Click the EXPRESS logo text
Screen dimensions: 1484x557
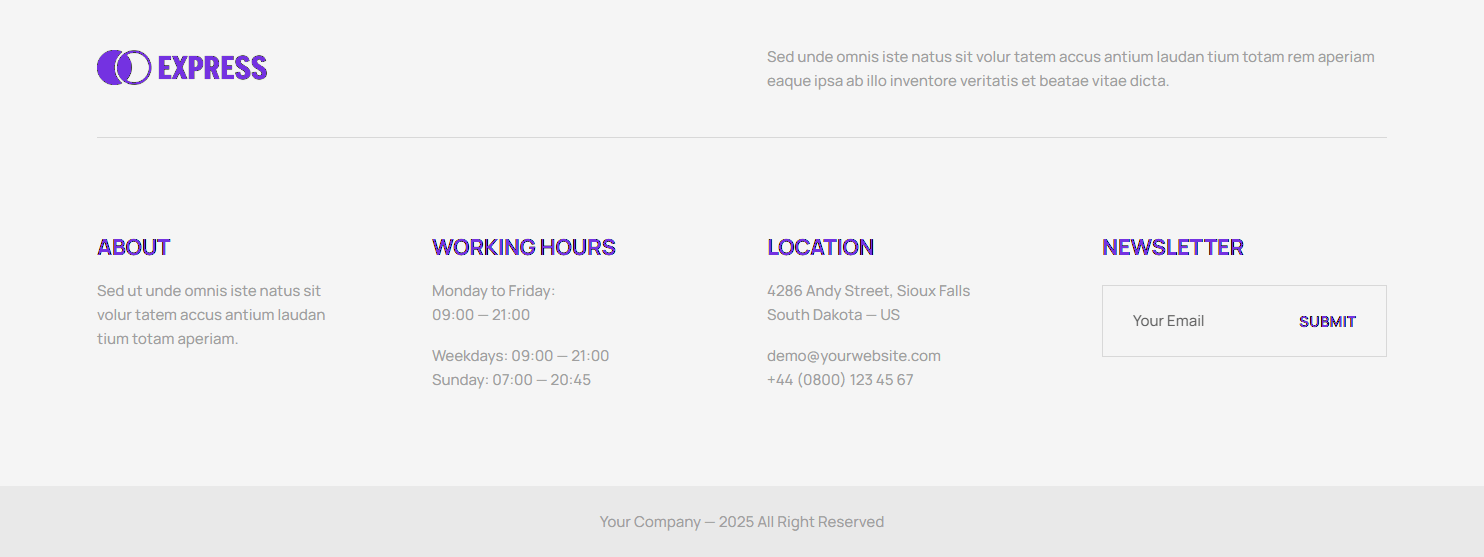(212, 68)
